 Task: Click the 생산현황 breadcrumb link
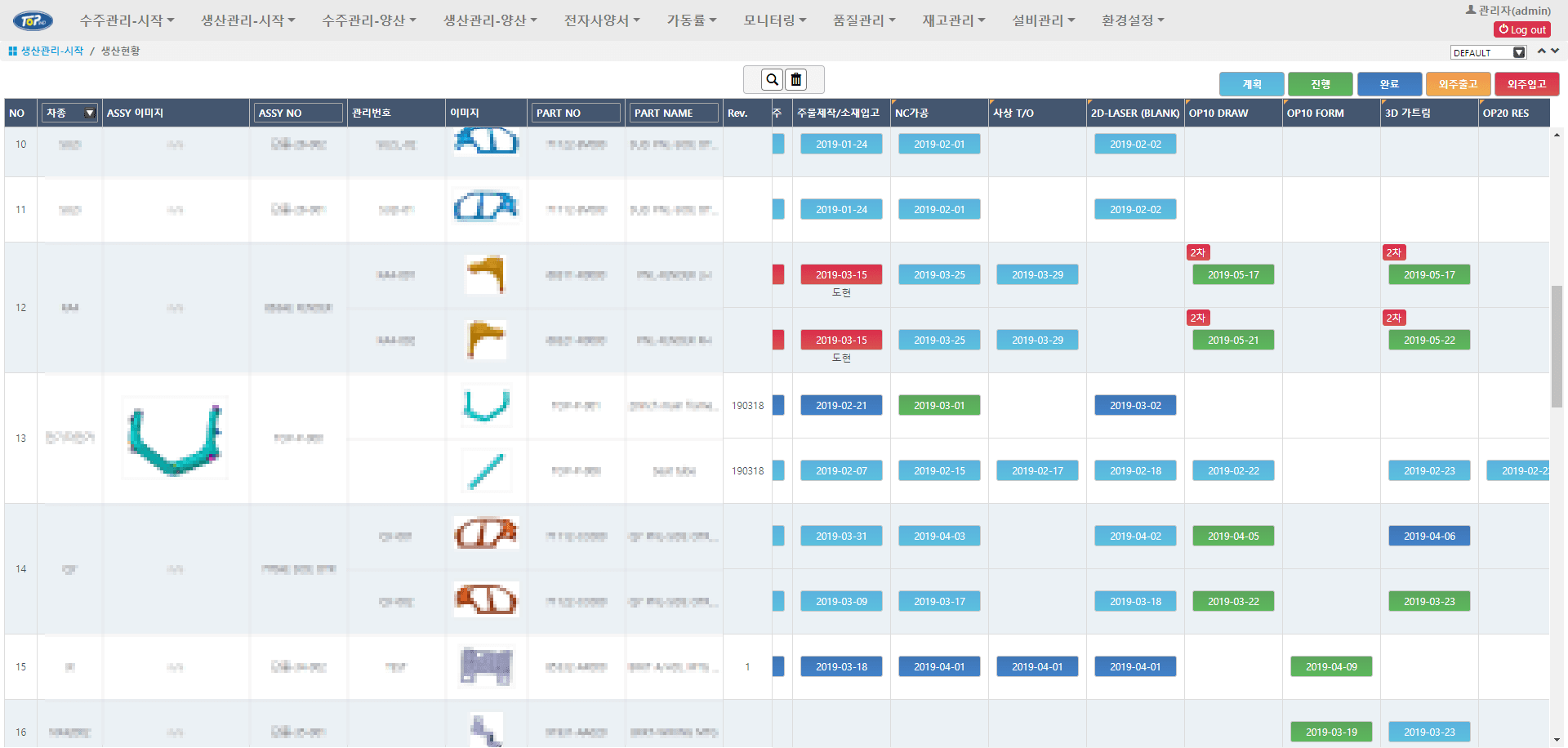pos(119,51)
